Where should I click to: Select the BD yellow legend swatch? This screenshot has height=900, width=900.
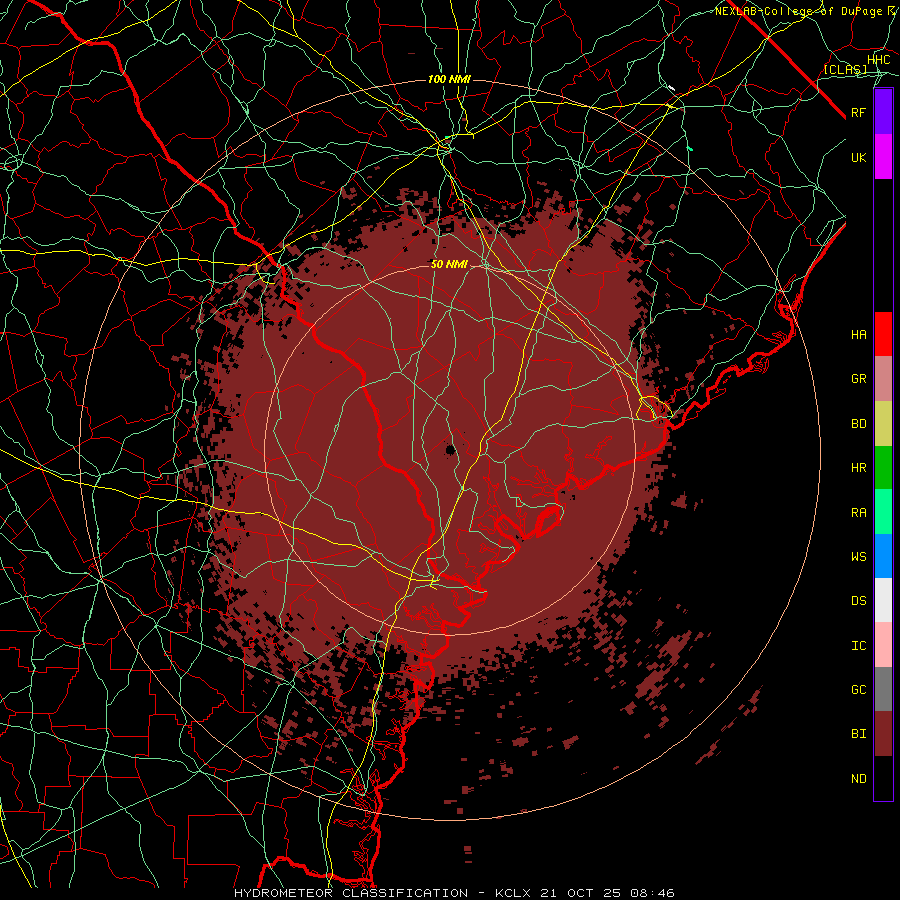[883, 424]
